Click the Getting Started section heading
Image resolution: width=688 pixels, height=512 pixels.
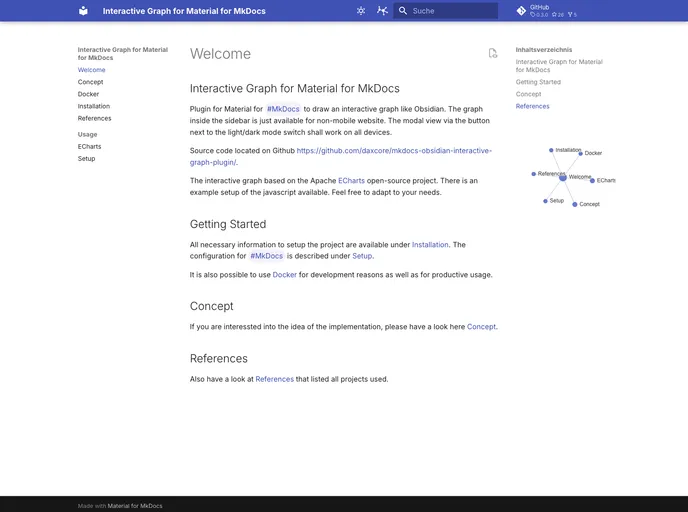[x=228, y=224]
